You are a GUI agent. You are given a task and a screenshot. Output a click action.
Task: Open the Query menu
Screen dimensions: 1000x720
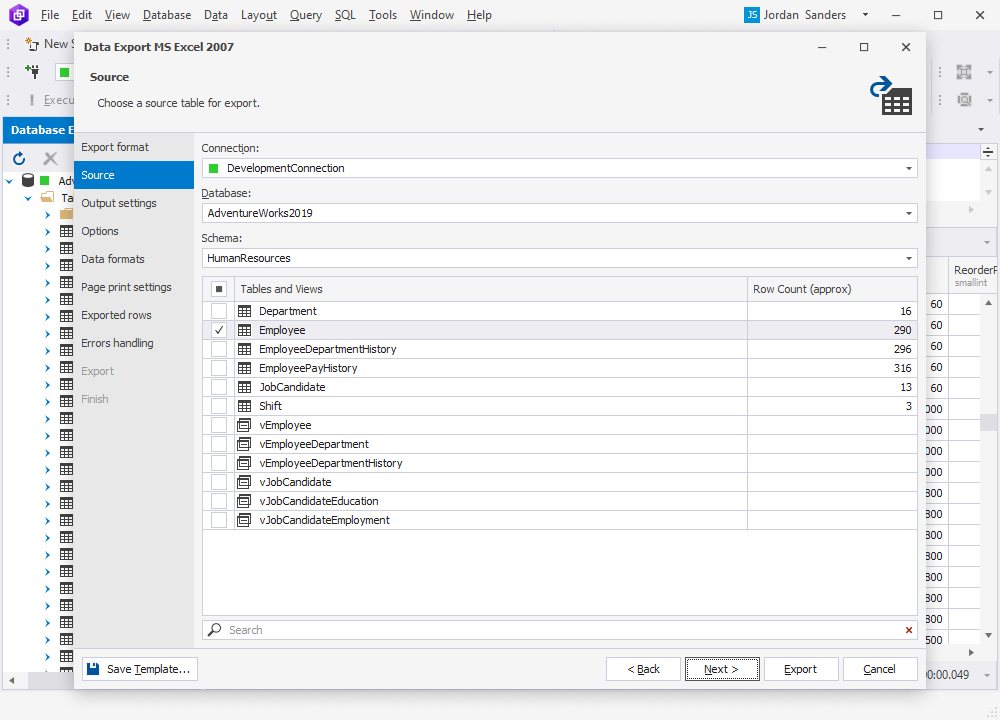(306, 15)
